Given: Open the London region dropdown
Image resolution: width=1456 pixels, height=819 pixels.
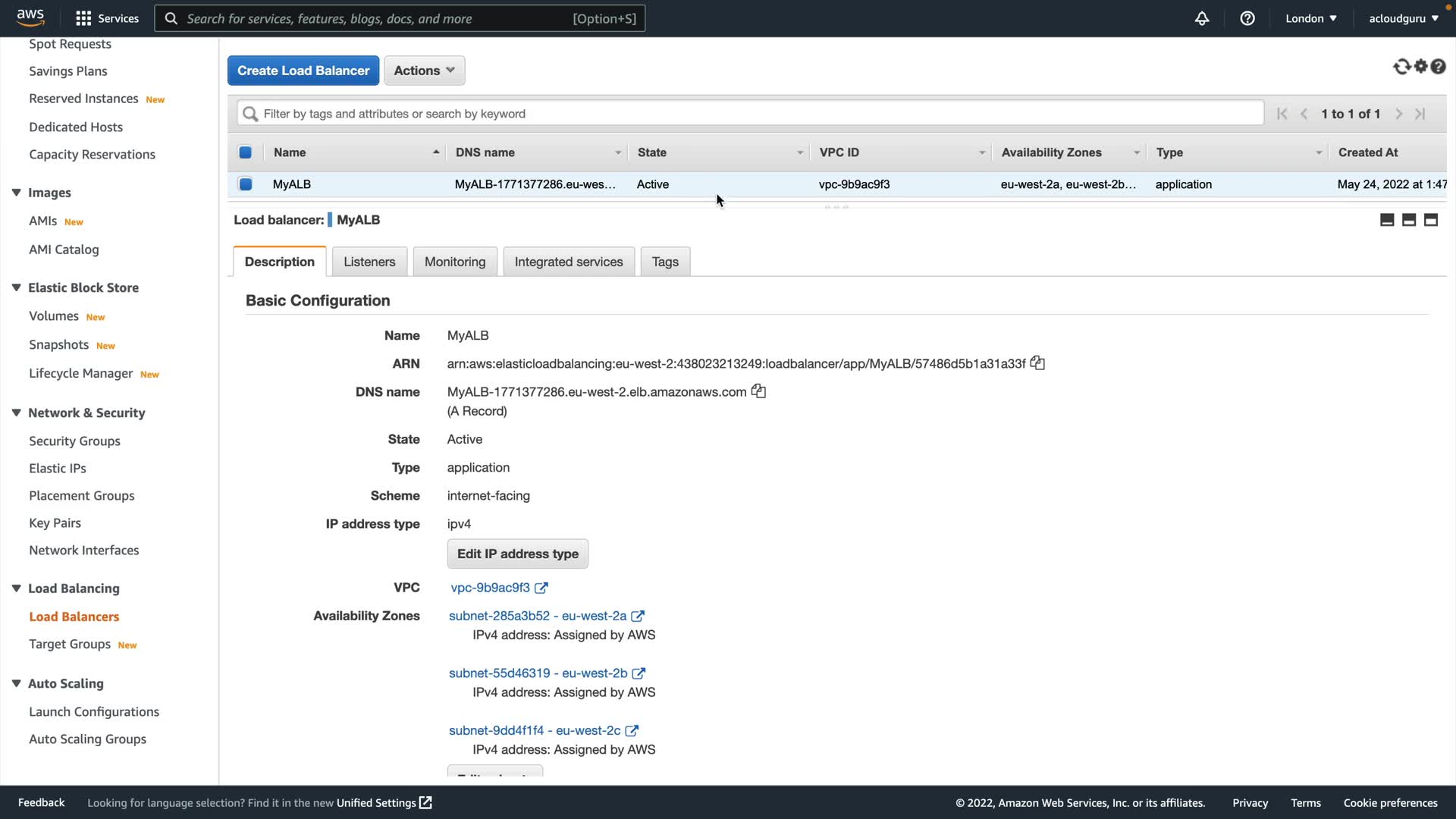Looking at the screenshot, I should tap(1310, 18).
